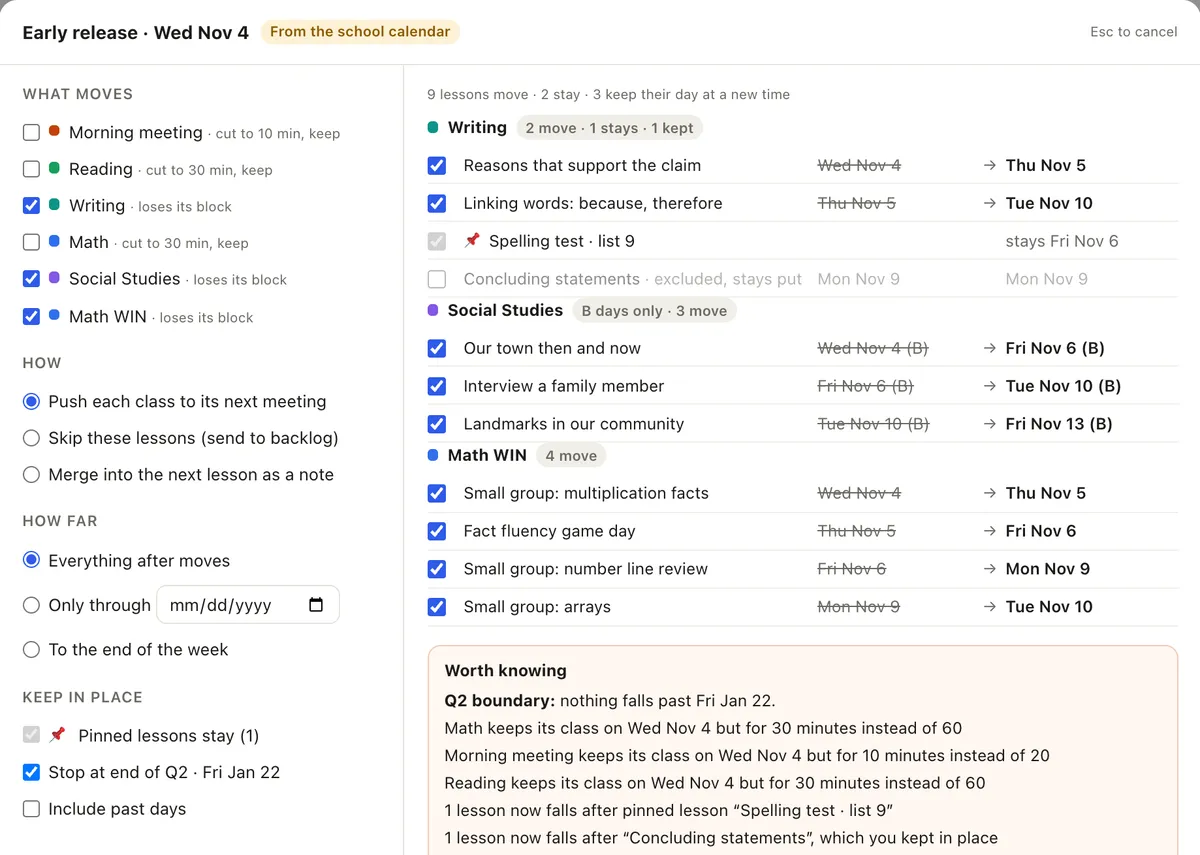Check the Reading checkbox

[31, 169]
